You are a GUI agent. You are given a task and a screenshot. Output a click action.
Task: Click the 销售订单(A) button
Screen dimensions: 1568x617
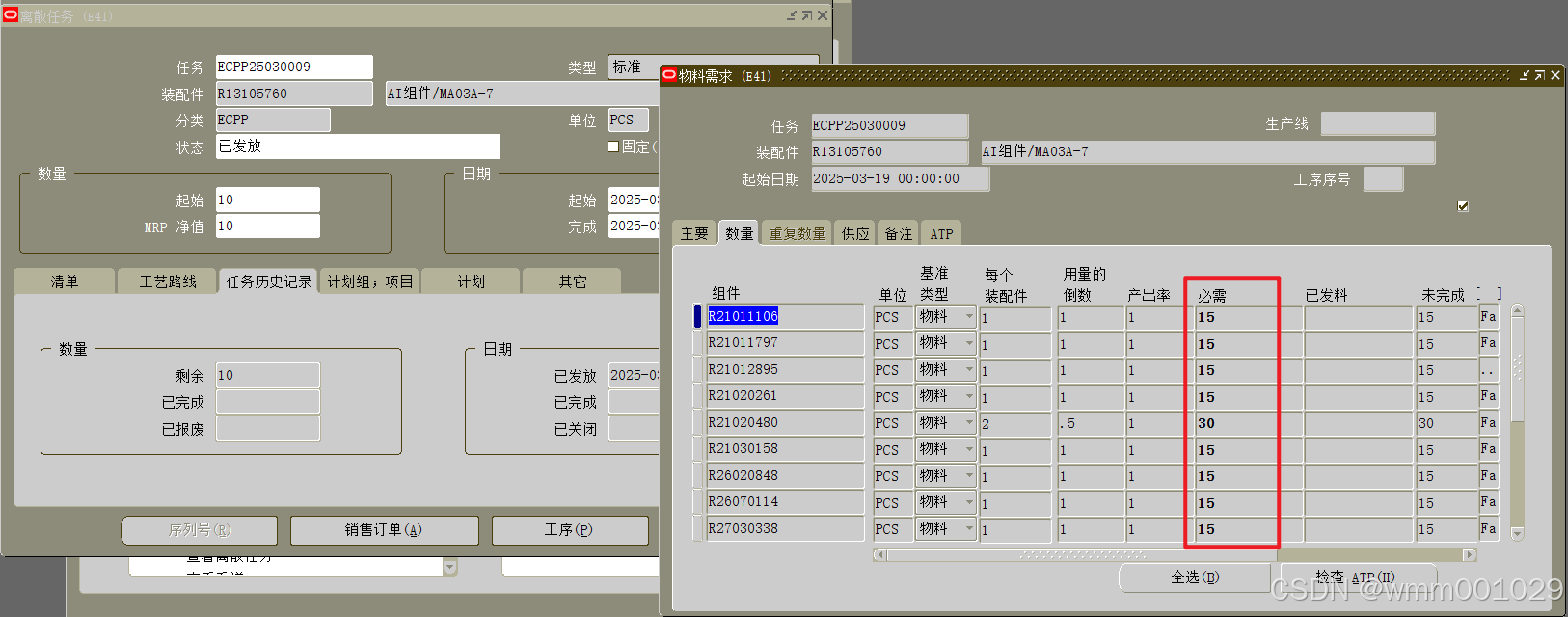pyautogui.click(x=384, y=530)
